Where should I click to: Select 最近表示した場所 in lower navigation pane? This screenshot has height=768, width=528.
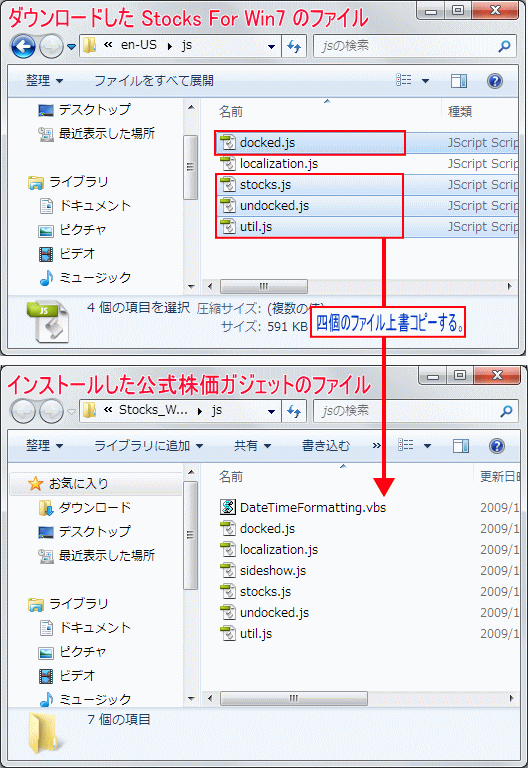[96, 556]
